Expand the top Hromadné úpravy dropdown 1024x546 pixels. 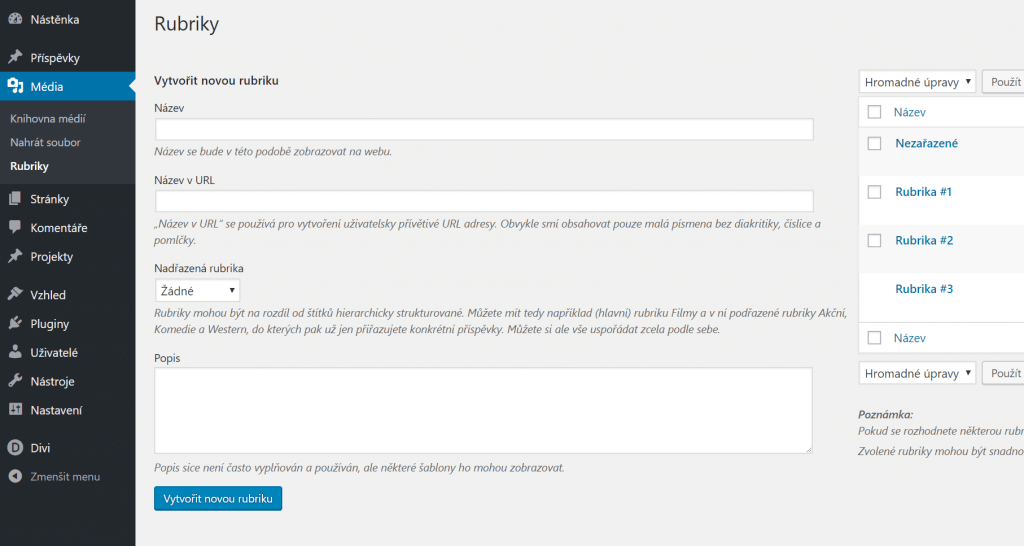[917, 82]
